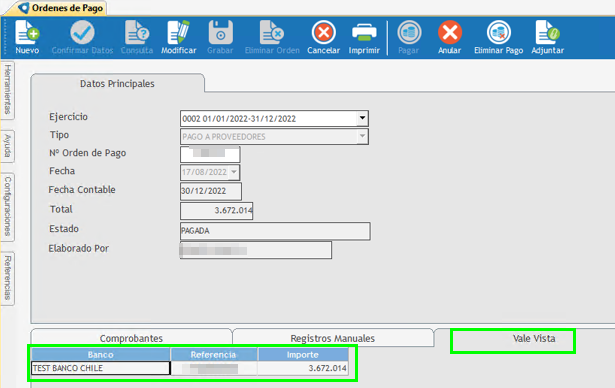Viewport: 615px width, 388px height.
Task: Click the Total amount field
Action: 217,211
